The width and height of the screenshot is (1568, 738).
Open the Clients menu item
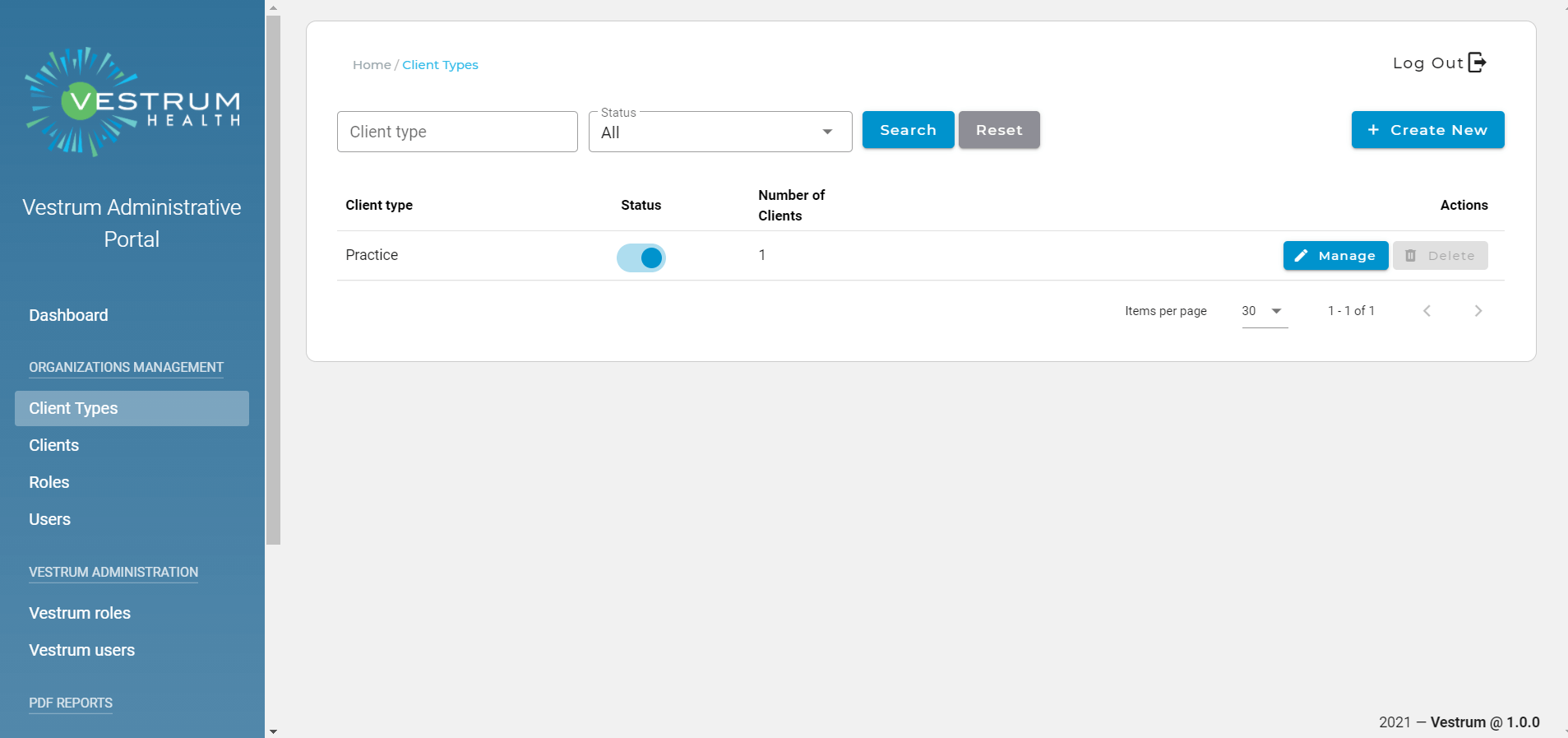tap(54, 445)
